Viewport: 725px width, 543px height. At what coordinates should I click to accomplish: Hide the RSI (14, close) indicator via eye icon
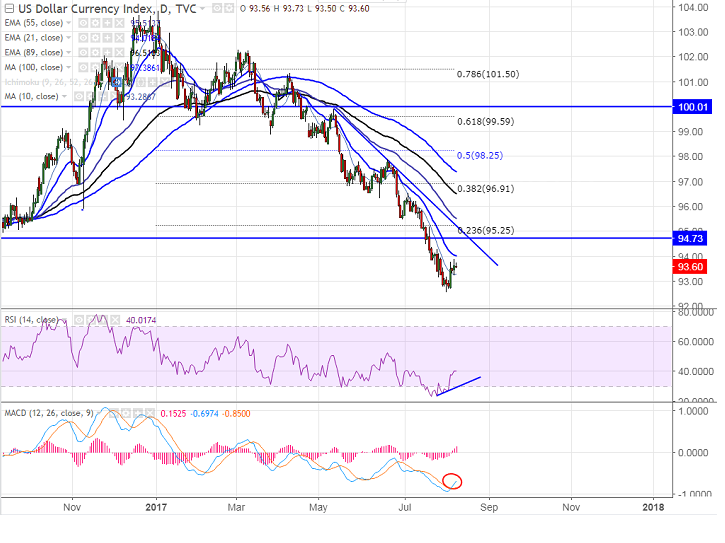click(x=79, y=320)
